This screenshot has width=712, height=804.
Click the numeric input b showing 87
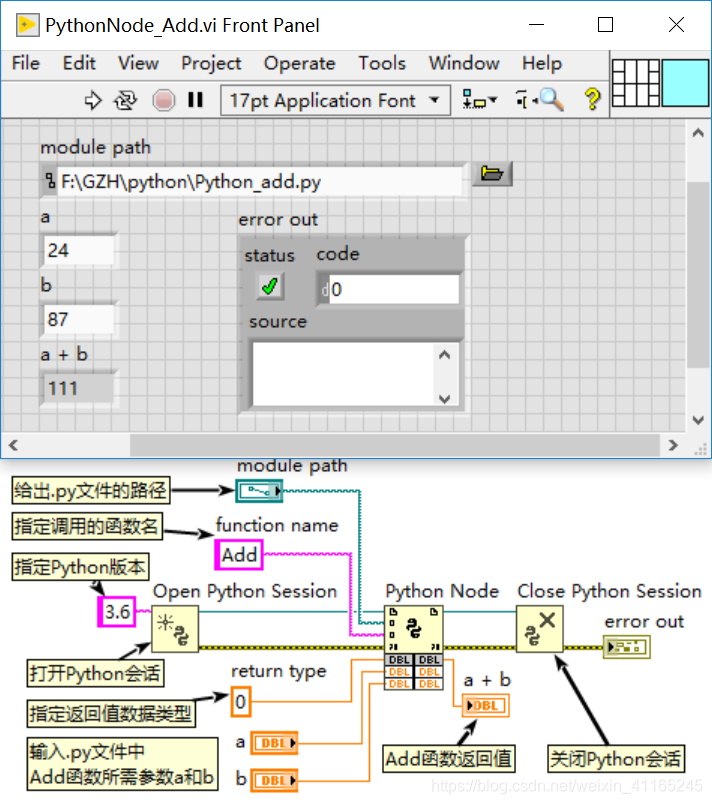point(78,319)
